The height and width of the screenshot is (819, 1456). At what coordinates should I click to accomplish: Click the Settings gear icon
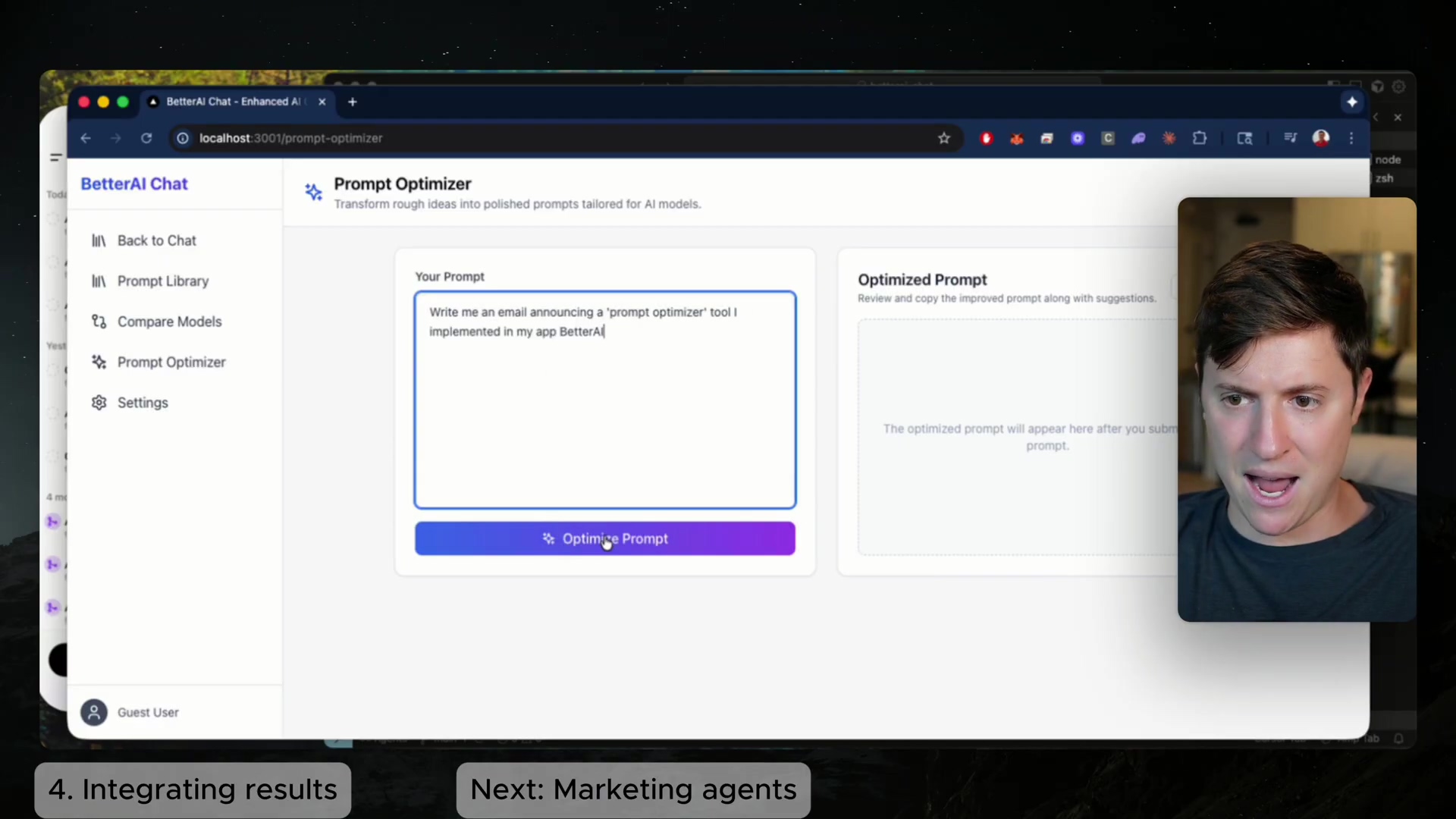click(99, 403)
